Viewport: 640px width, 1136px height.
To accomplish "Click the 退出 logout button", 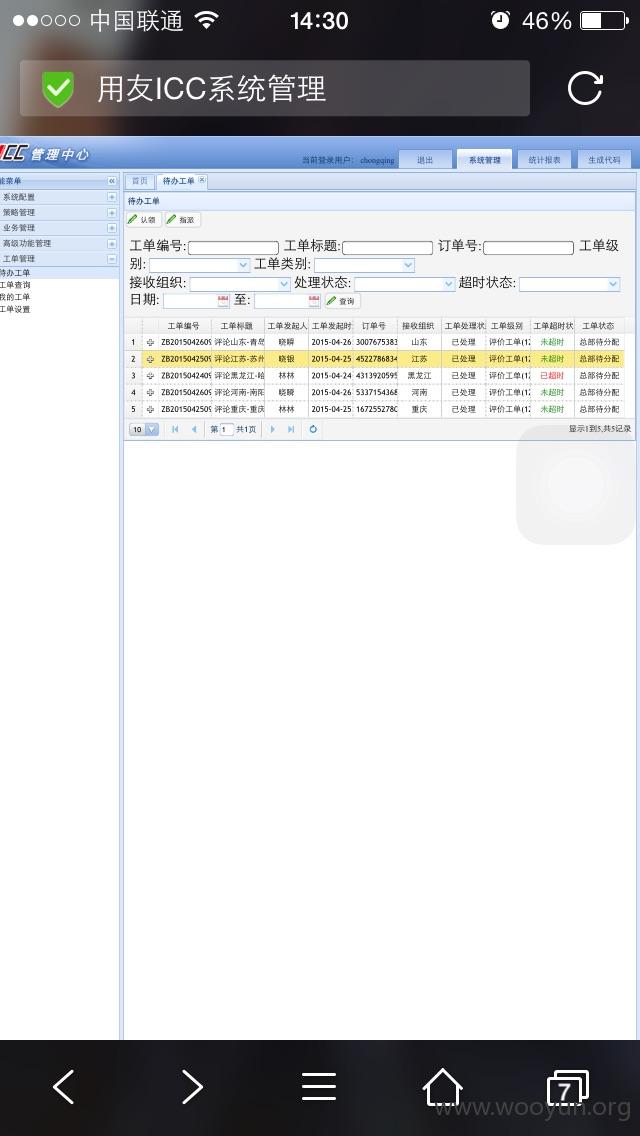I will tap(425, 159).
